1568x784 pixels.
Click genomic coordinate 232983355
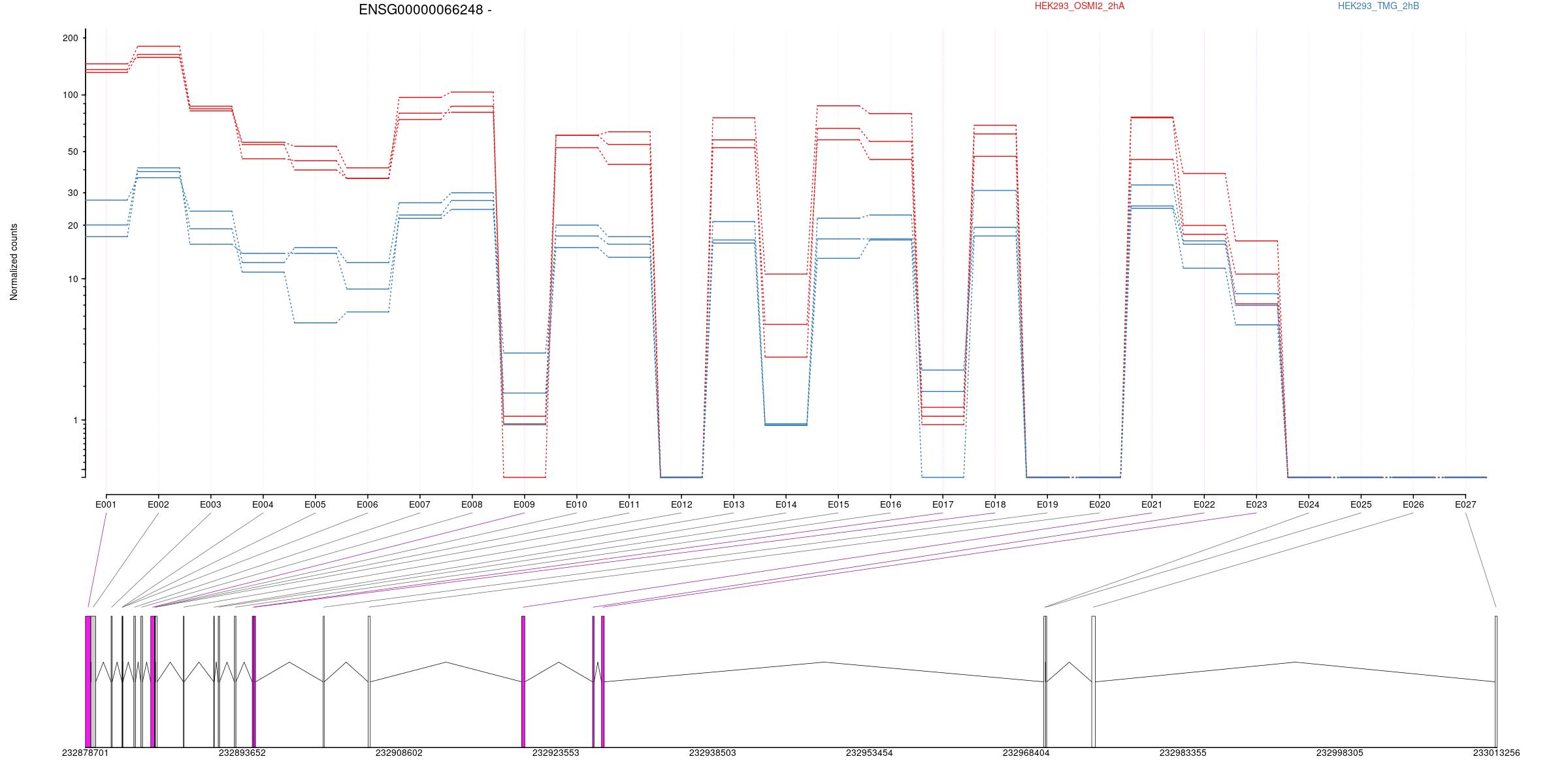coord(1183,753)
